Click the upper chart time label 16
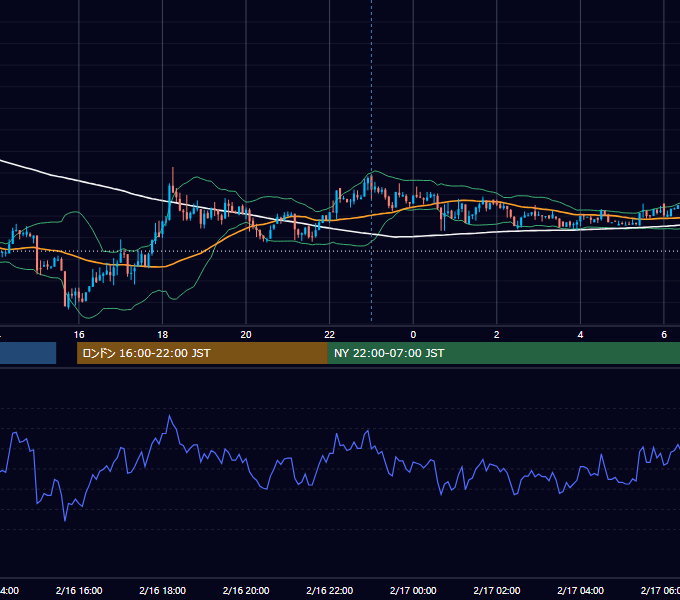The image size is (680, 600). click(x=79, y=335)
